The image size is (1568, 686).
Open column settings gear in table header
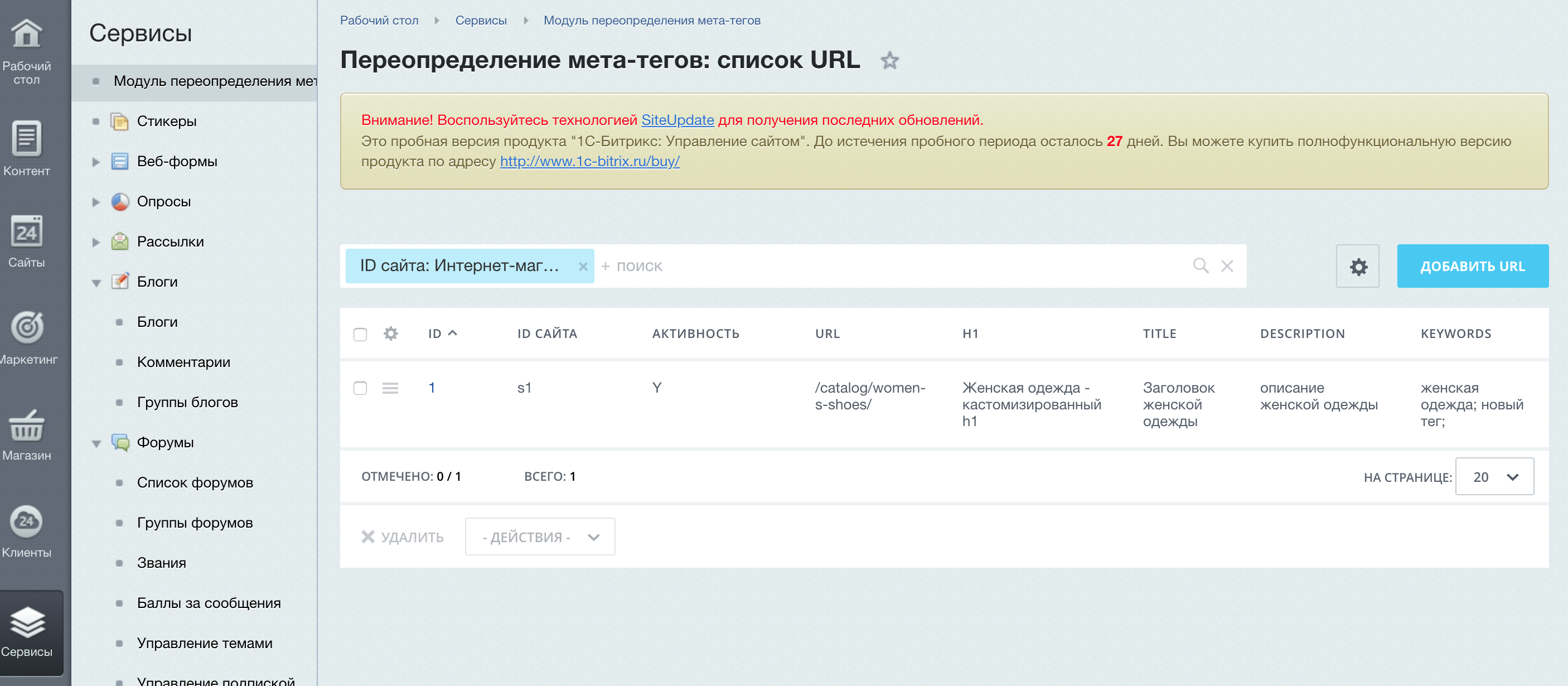coord(391,334)
